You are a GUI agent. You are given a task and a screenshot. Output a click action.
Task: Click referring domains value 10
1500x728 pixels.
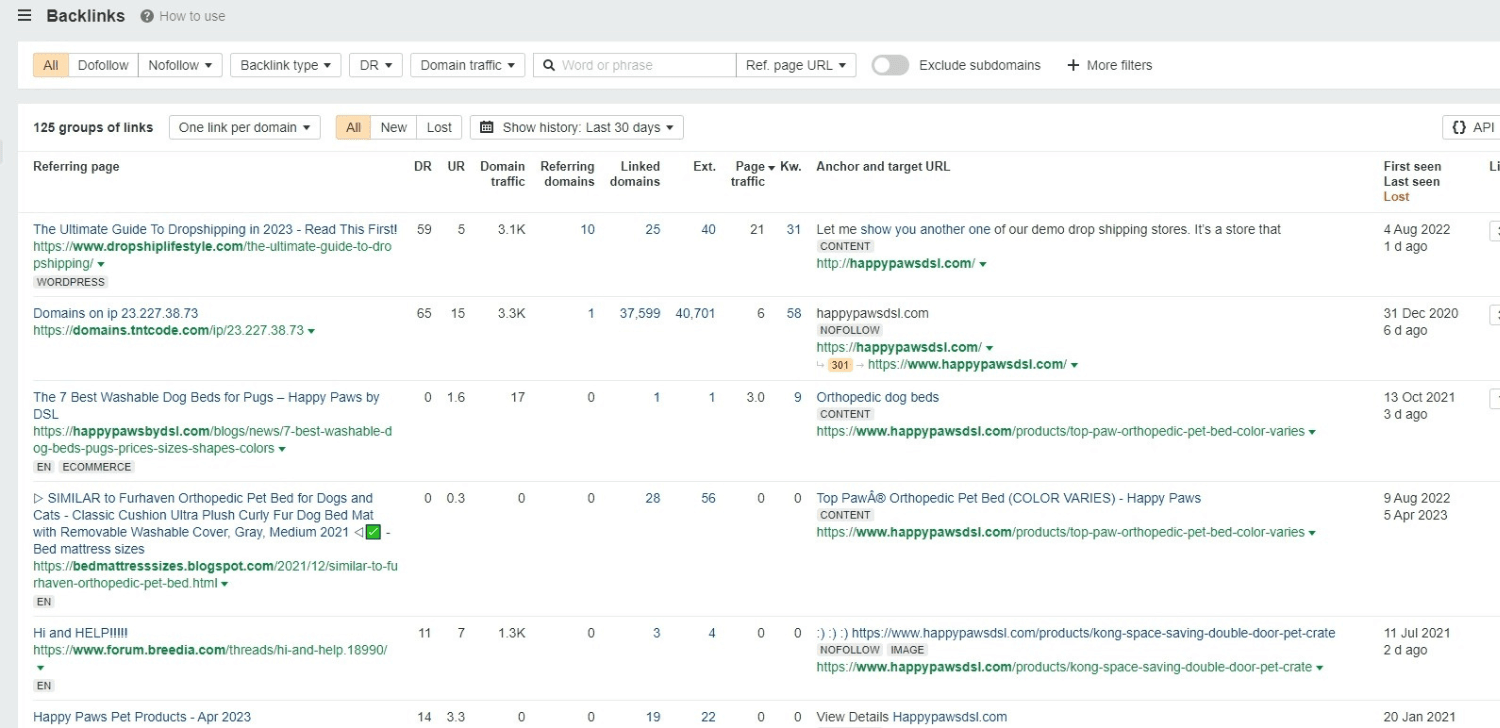point(587,229)
